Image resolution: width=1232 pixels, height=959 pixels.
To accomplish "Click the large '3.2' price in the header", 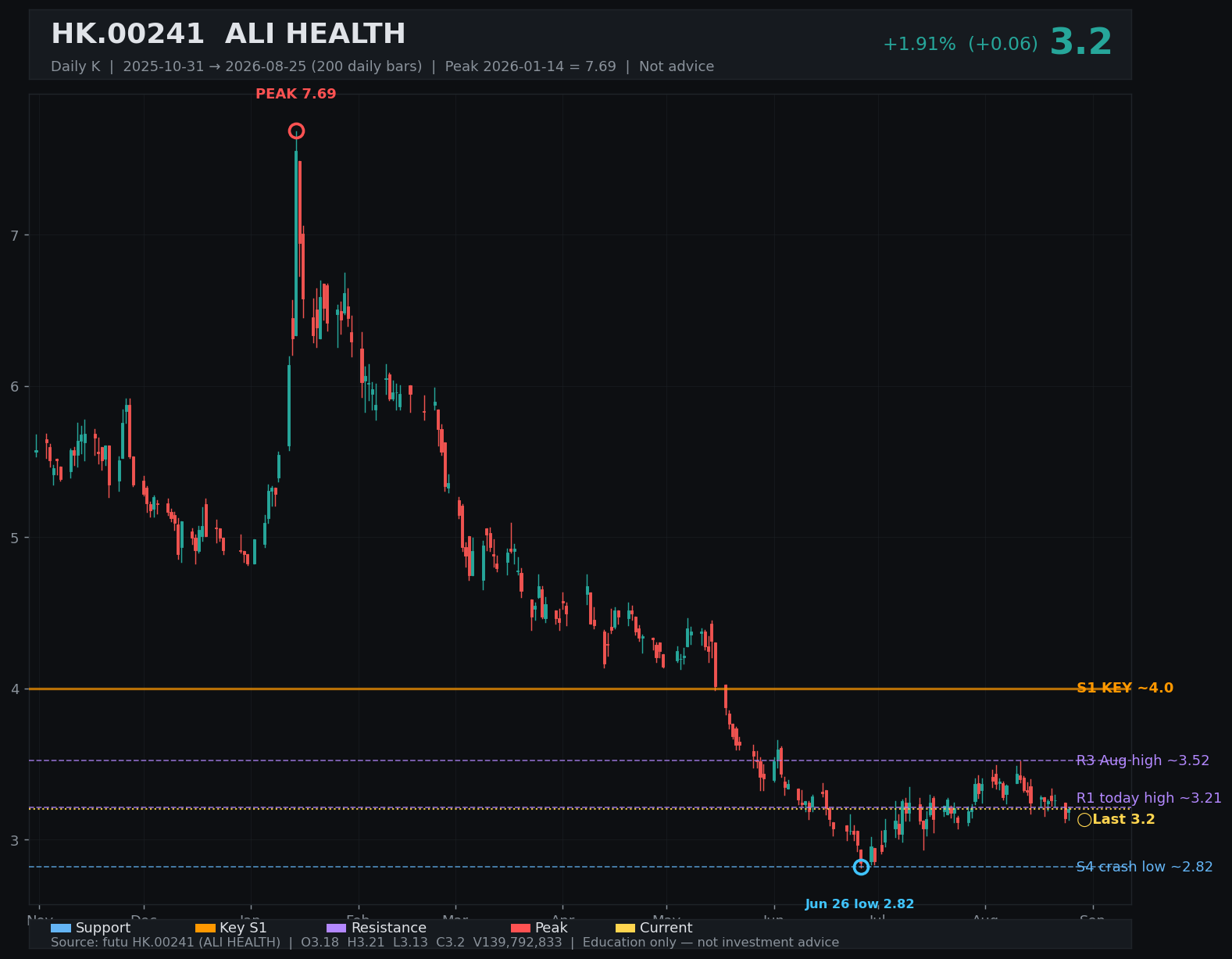I will [1080, 42].
